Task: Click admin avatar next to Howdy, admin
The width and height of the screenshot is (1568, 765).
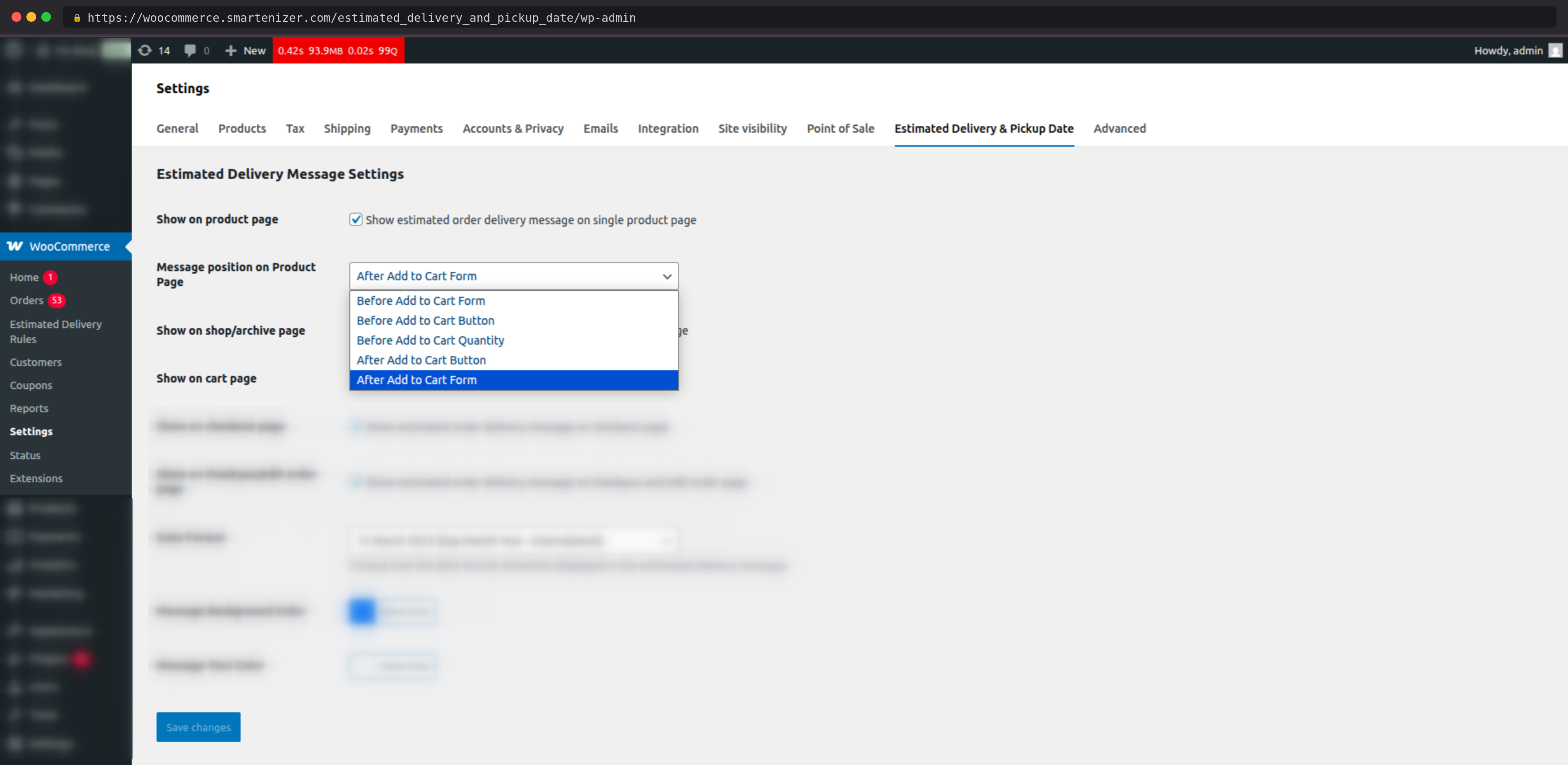Action: point(1555,51)
